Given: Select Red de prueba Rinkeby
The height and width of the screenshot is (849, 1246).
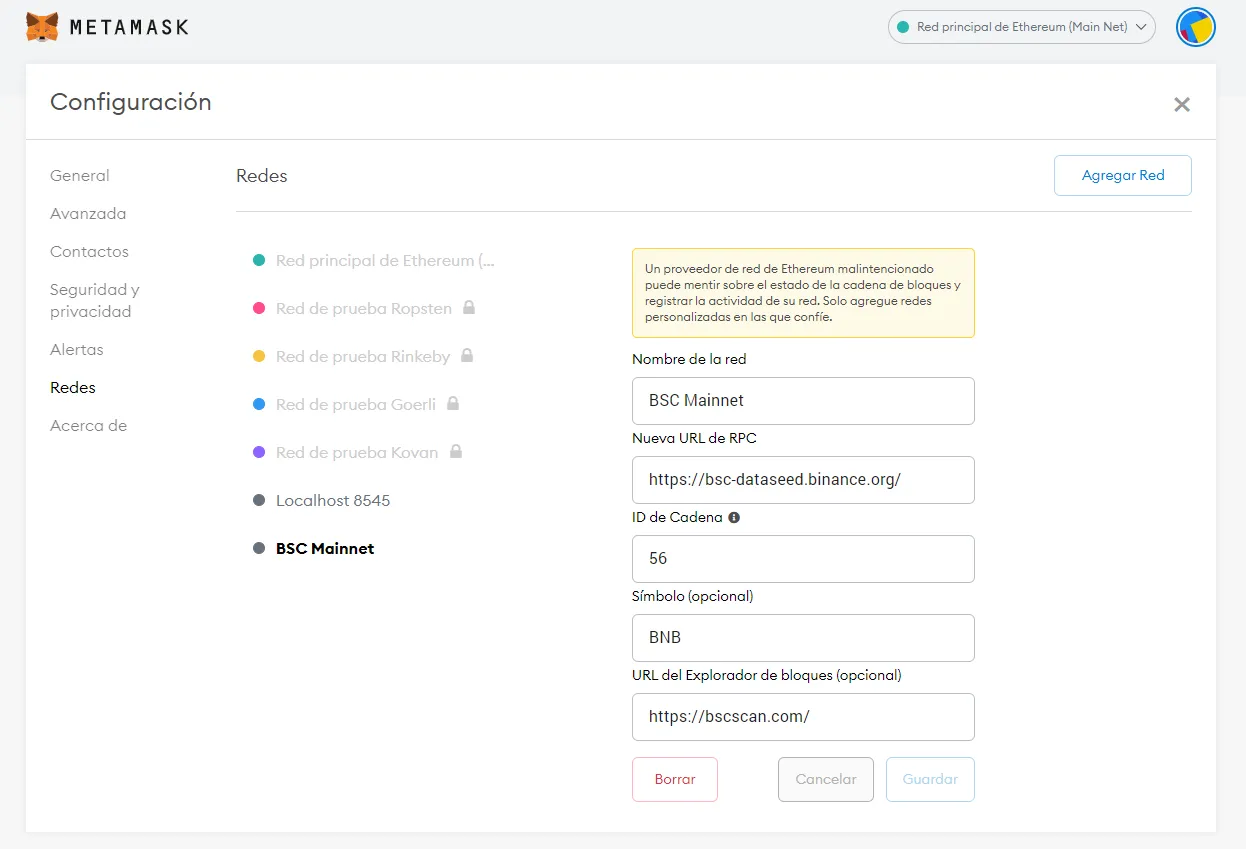Looking at the screenshot, I should point(363,356).
